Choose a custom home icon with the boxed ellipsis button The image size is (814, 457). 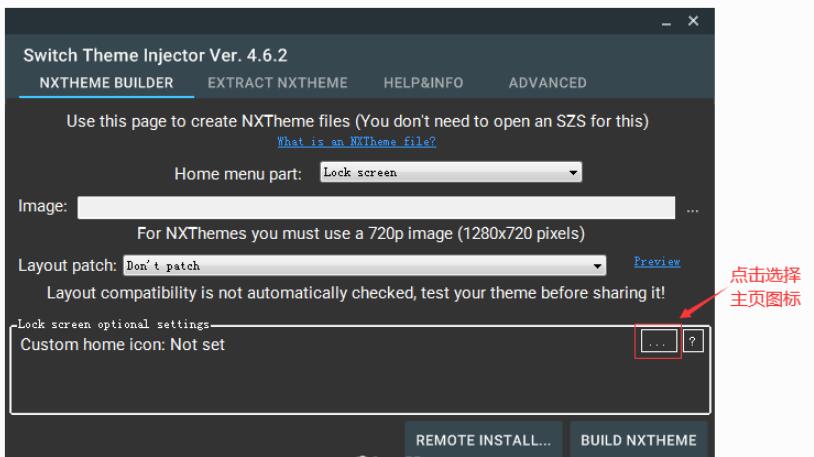(x=659, y=341)
